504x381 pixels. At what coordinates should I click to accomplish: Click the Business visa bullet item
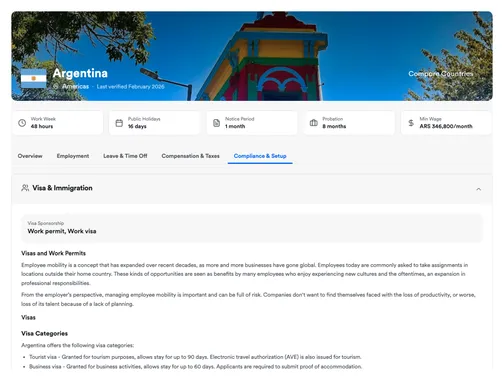(x=195, y=367)
